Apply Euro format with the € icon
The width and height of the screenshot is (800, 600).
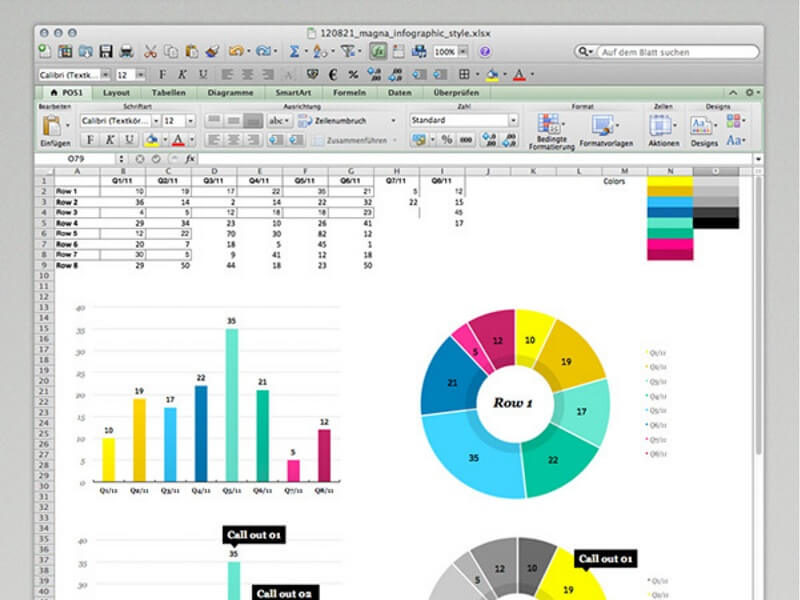click(333, 74)
